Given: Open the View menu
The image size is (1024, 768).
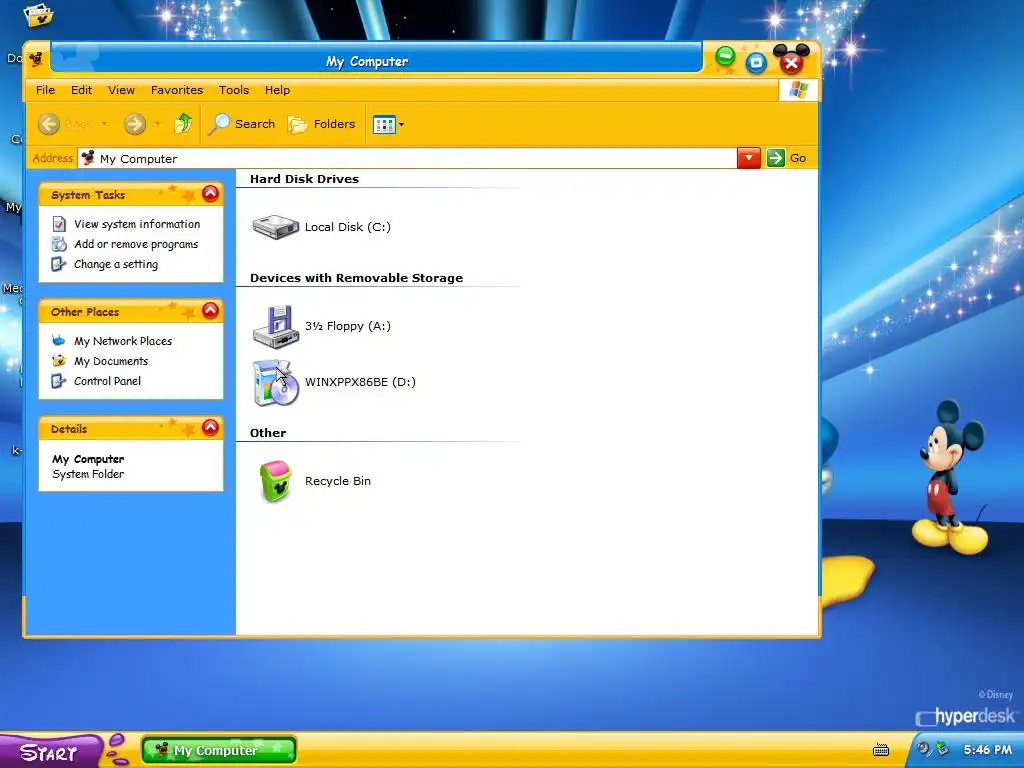Looking at the screenshot, I should (x=121, y=90).
